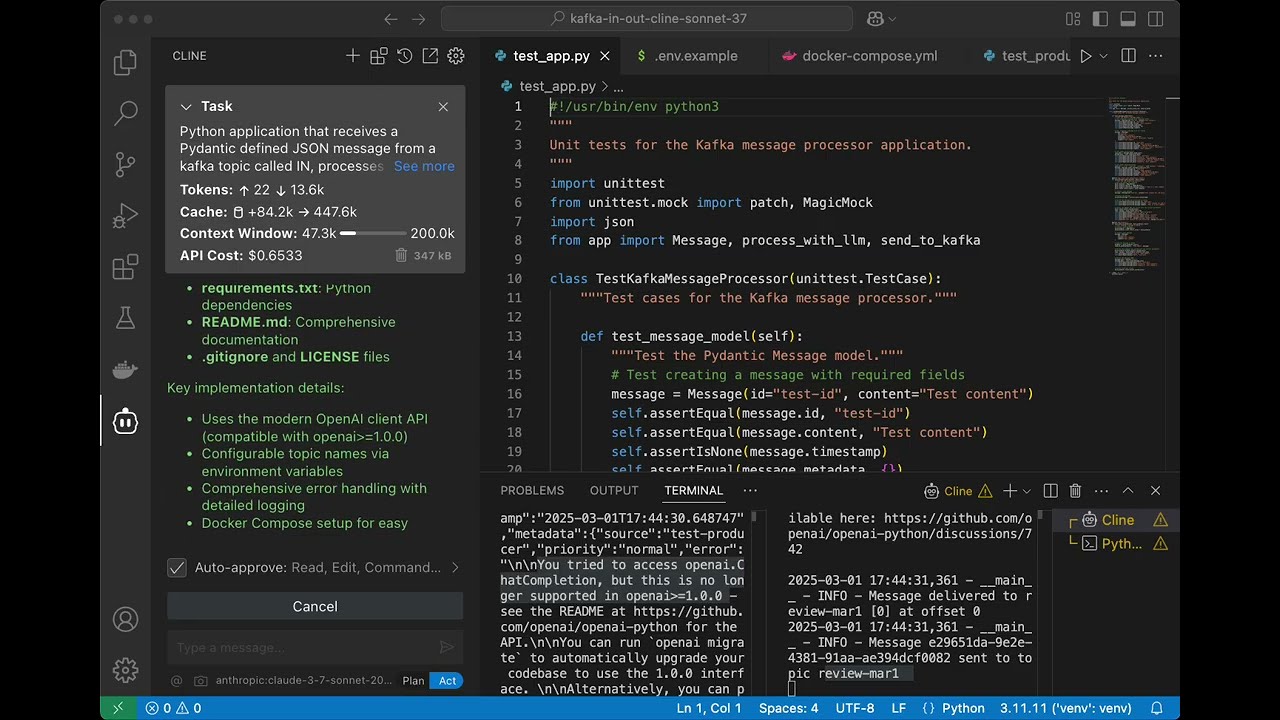Toggle bottom panel visibility in title bar

point(1128,19)
